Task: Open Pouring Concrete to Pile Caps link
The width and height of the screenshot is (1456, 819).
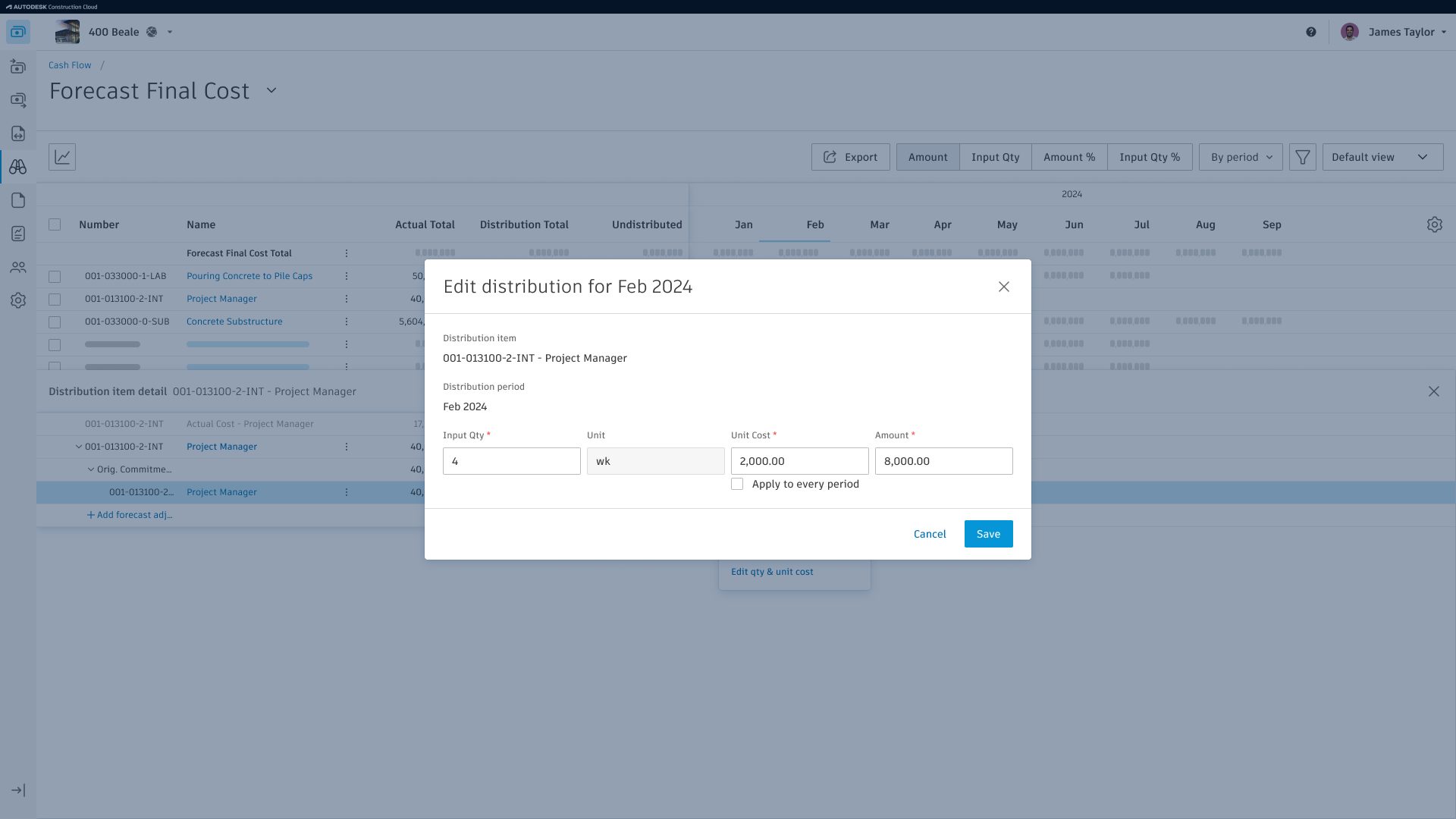Action: [249, 276]
